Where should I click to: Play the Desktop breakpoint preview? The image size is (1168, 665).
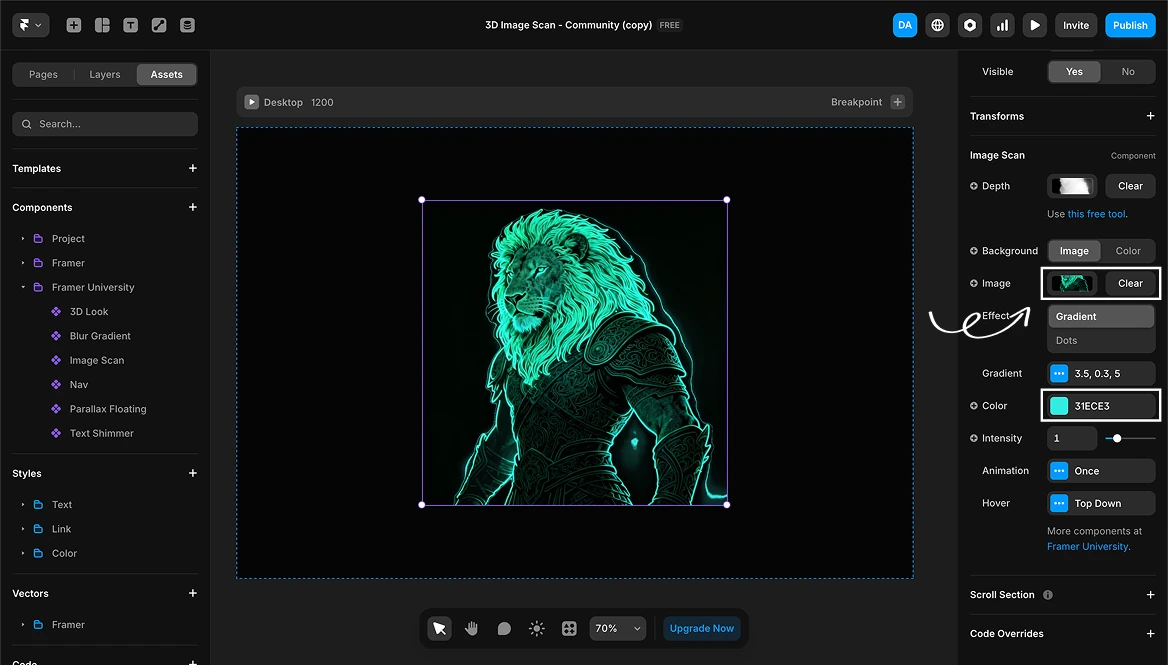252,102
